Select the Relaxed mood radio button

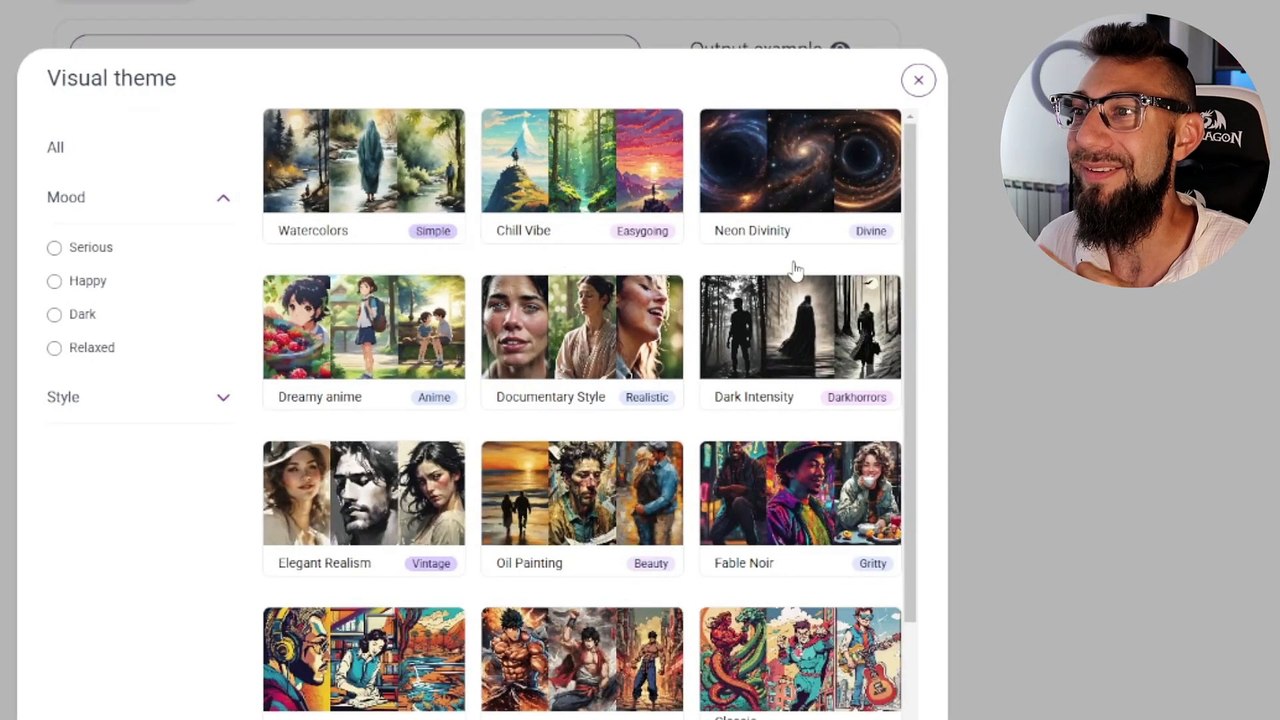pyautogui.click(x=54, y=348)
